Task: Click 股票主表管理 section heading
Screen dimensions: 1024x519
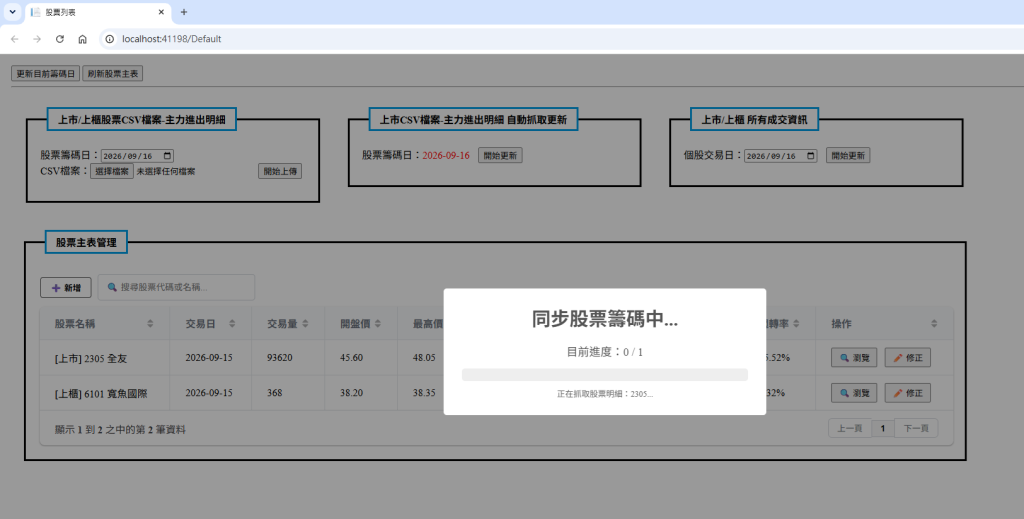Action: 86,242
